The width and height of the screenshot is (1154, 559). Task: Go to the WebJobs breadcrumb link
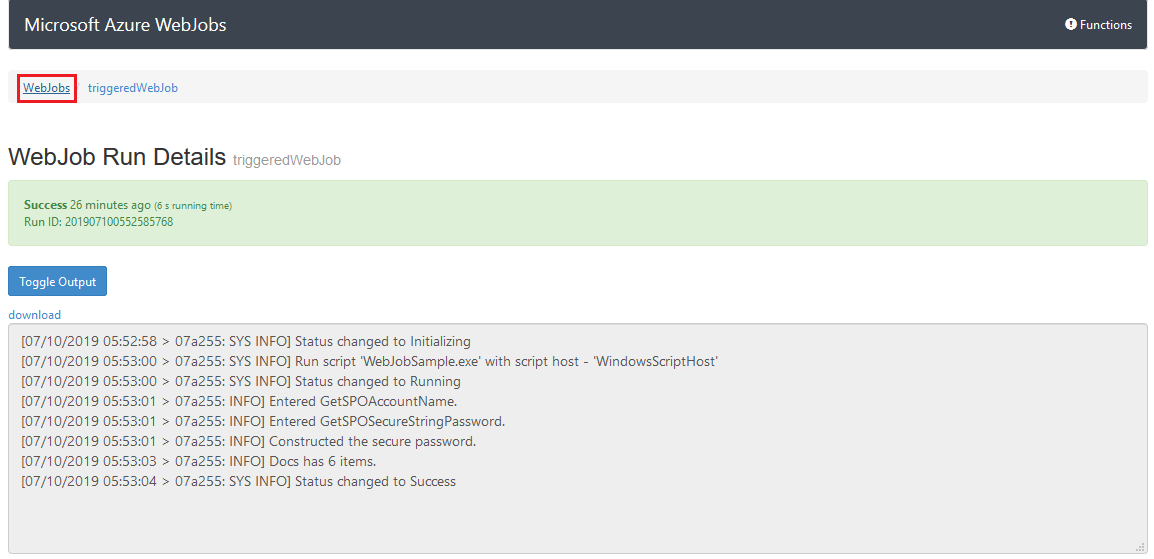coord(47,88)
